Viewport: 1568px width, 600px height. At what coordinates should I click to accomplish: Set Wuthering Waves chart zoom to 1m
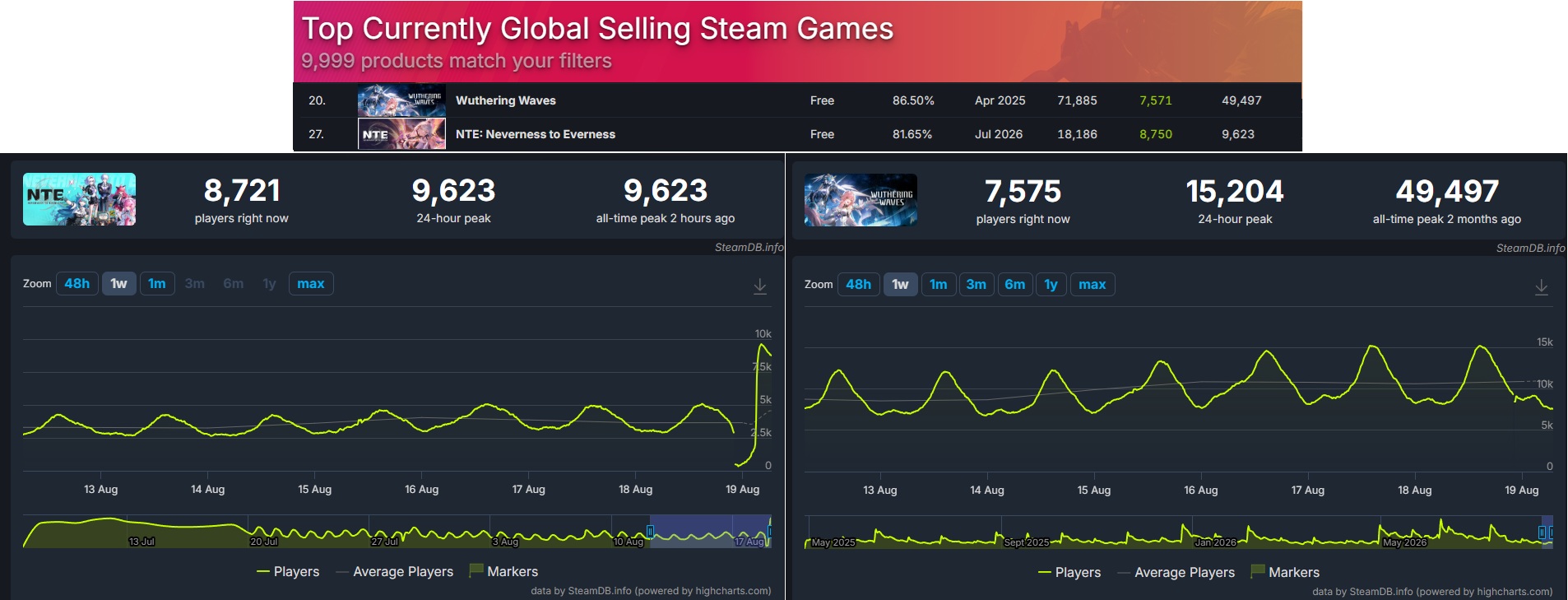[939, 285]
